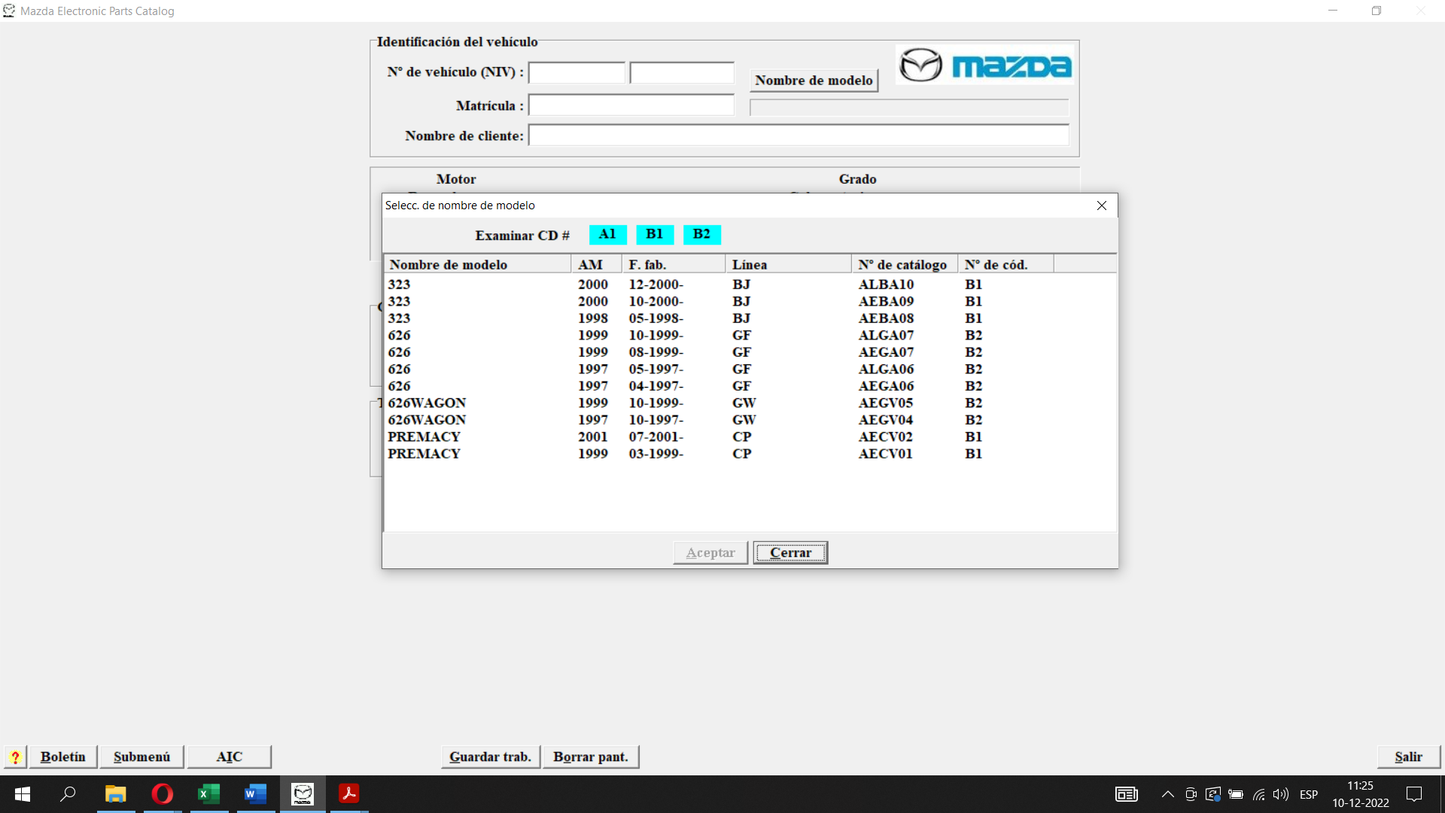Image resolution: width=1445 pixels, height=813 pixels.
Task: Select the 626WAGON row with catalog AEGV04
Action: (750, 420)
